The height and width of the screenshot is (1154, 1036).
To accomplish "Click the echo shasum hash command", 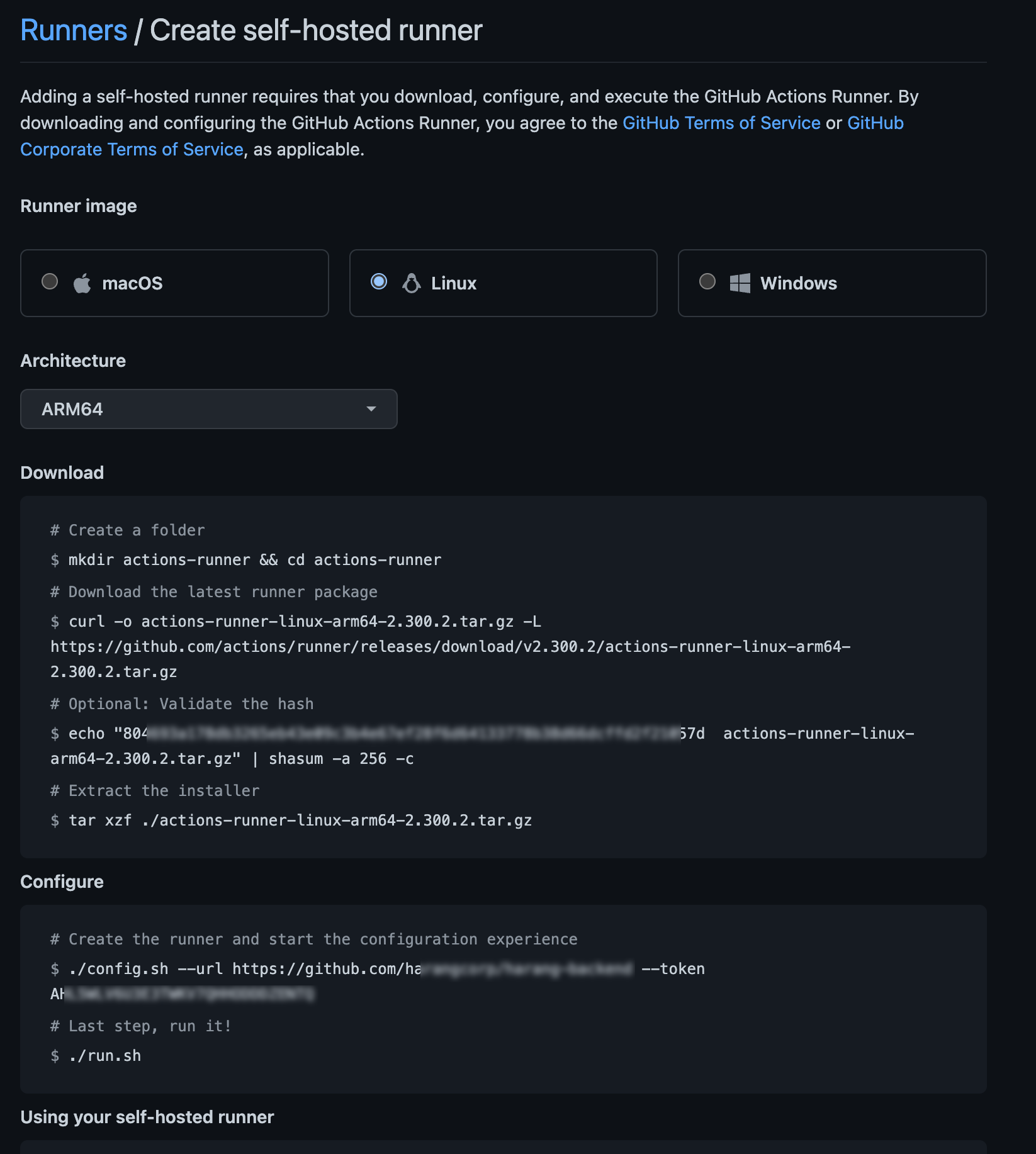I will pyautogui.click(x=482, y=746).
